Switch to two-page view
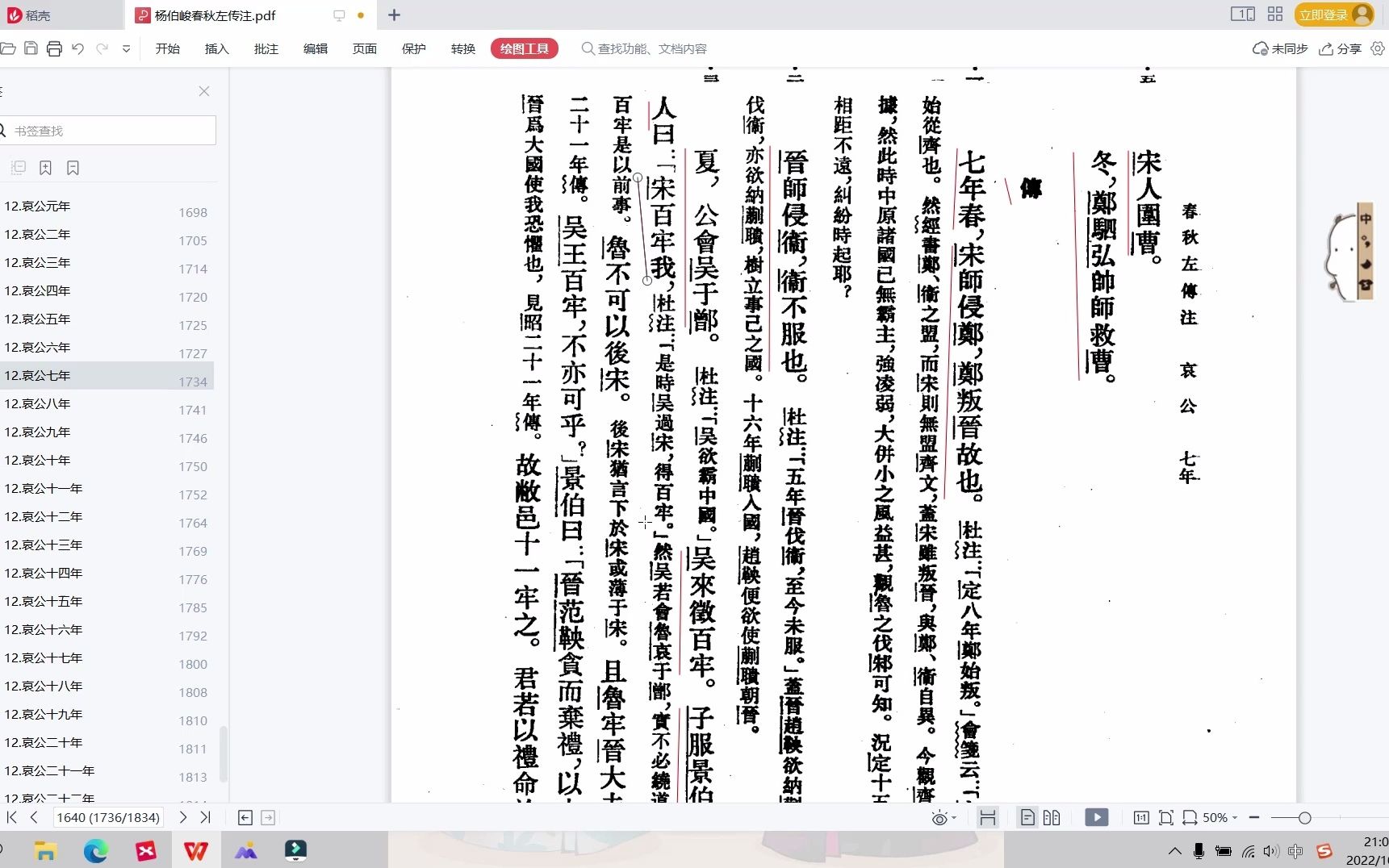Image resolution: width=1389 pixels, height=868 pixels. click(1052, 817)
